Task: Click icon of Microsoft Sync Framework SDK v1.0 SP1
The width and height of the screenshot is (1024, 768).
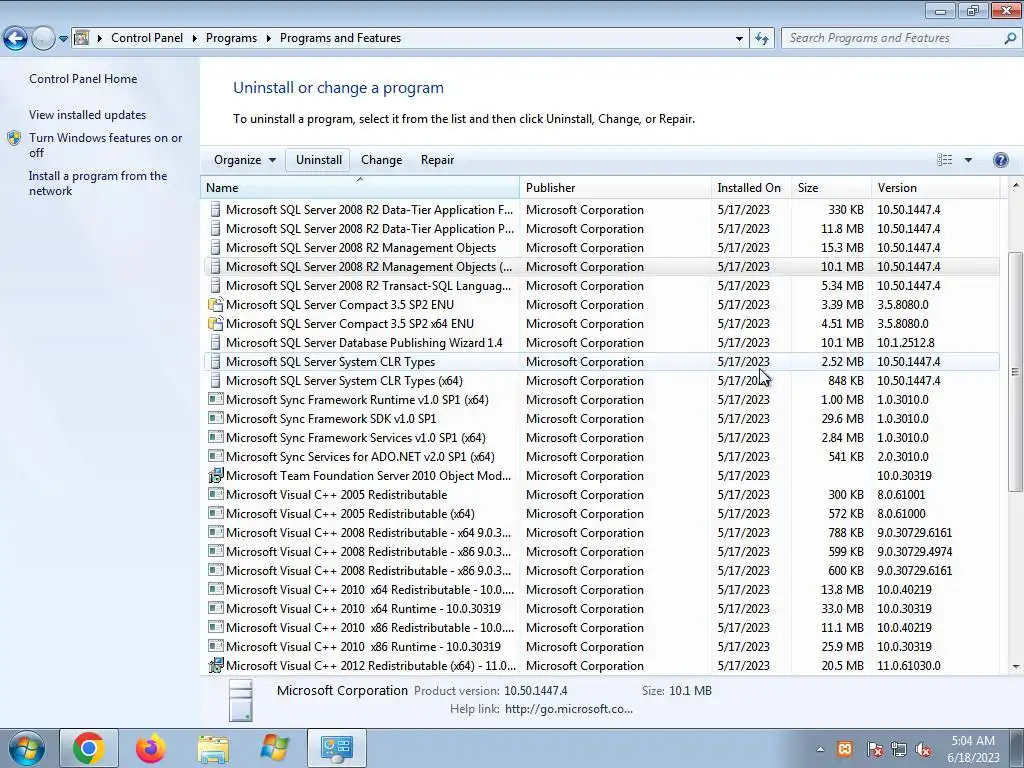Action: (x=216, y=418)
